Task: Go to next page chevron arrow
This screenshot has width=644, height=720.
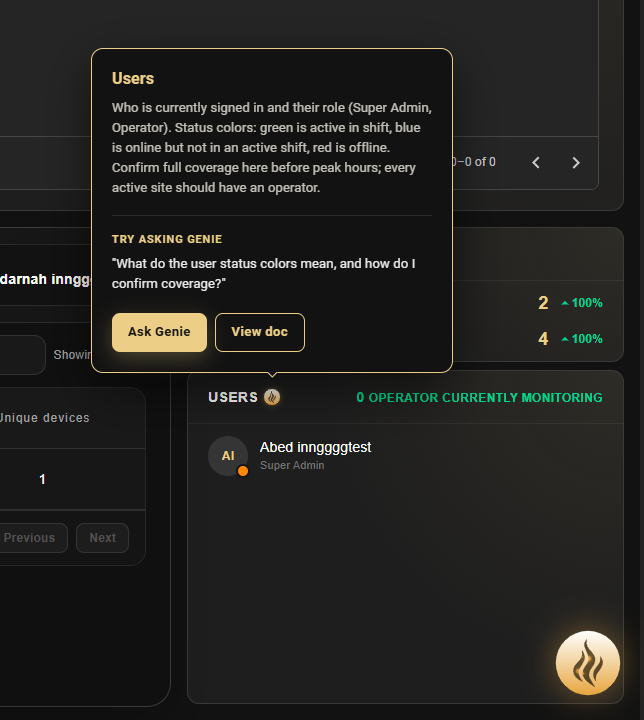Action: [576, 163]
